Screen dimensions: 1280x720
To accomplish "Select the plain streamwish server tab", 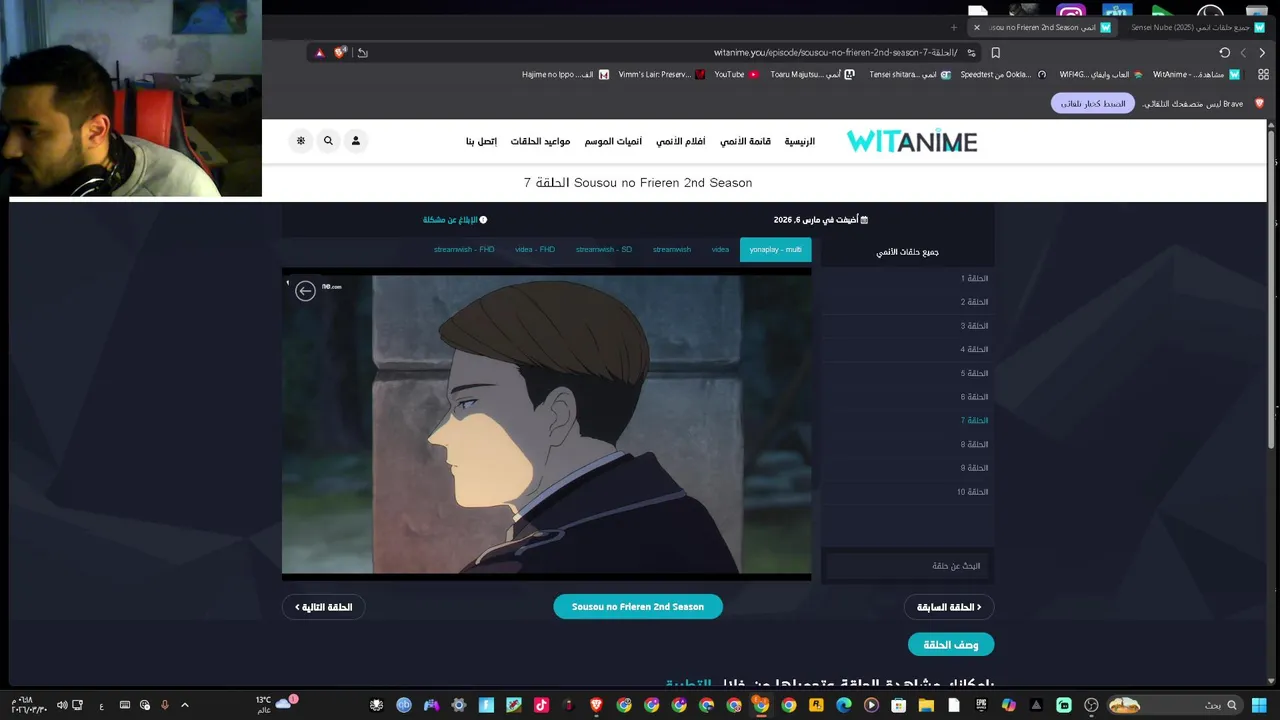I will pos(672,250).
